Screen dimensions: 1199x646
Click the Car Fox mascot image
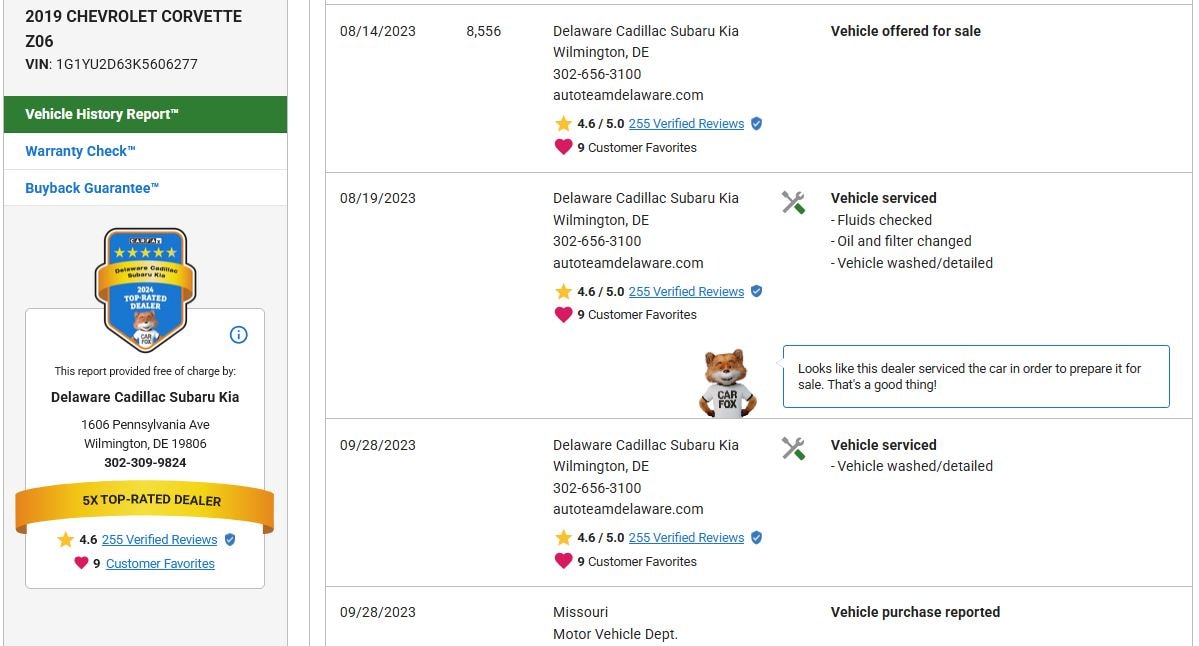click(727, 383)
